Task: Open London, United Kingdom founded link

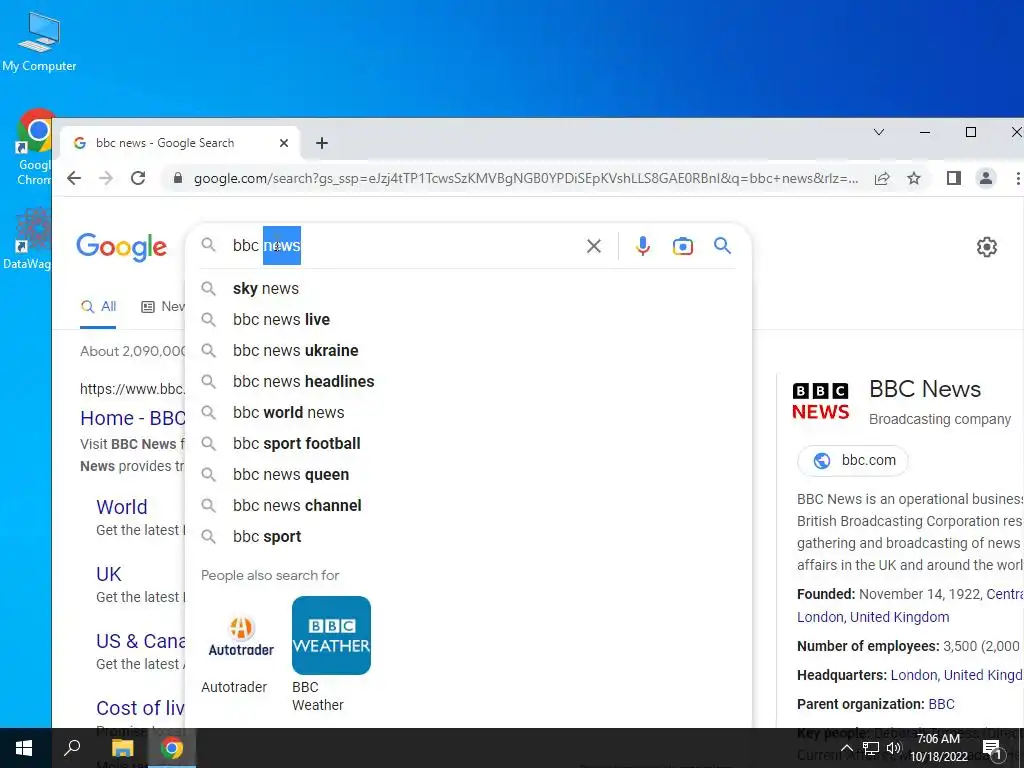Action: point(872,617)
